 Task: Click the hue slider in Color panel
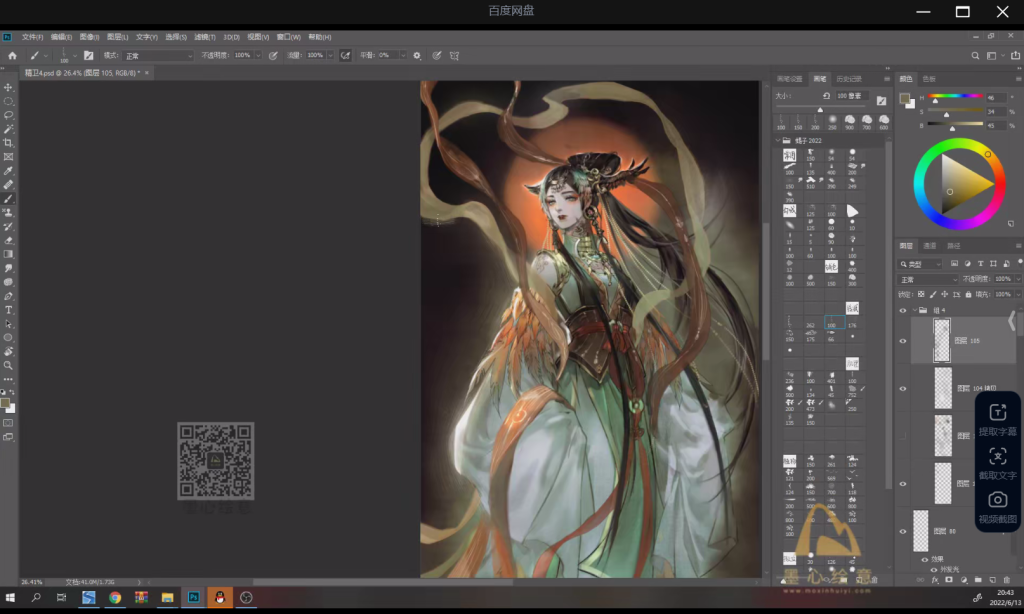955,98
